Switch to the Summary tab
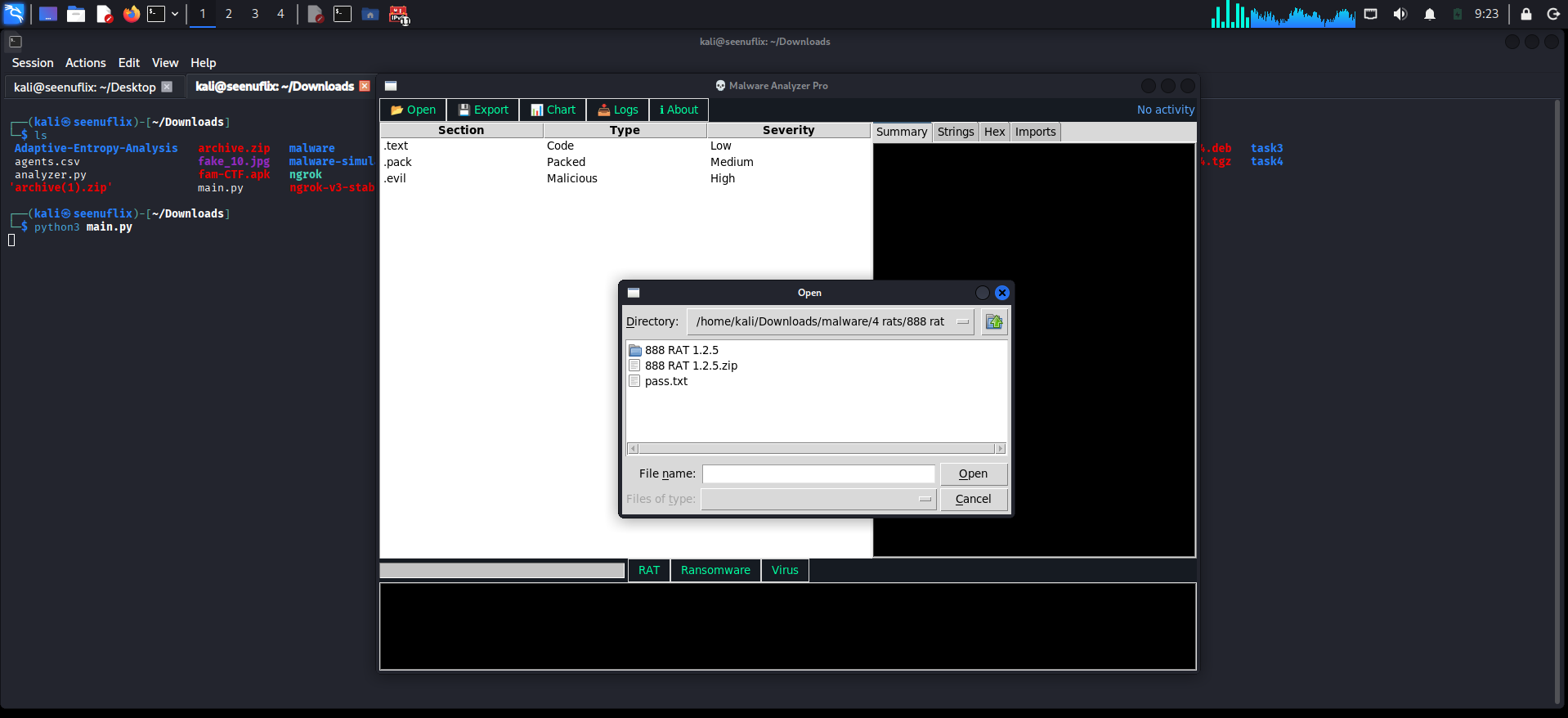 (902, 132)
